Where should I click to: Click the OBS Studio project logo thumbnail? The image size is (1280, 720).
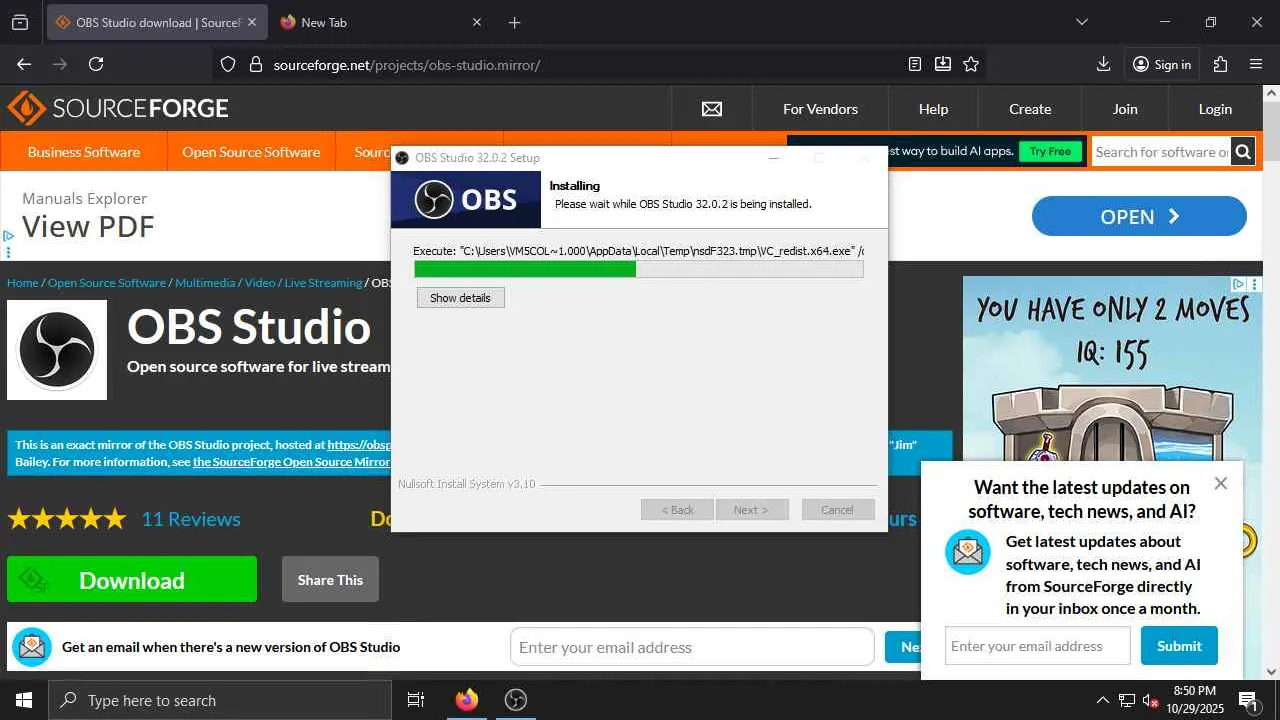coord(57,350)
